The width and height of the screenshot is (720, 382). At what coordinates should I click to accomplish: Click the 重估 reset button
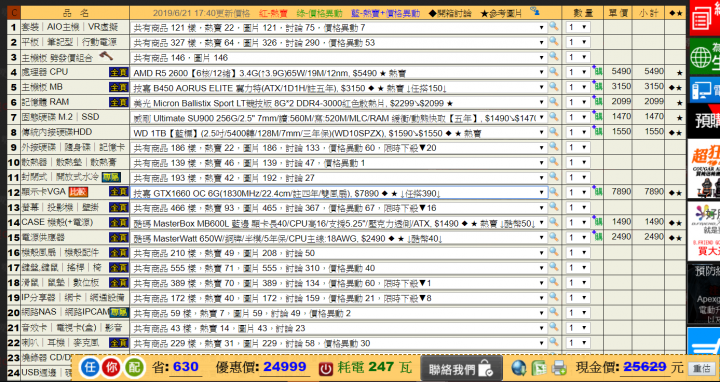point(701,368)
